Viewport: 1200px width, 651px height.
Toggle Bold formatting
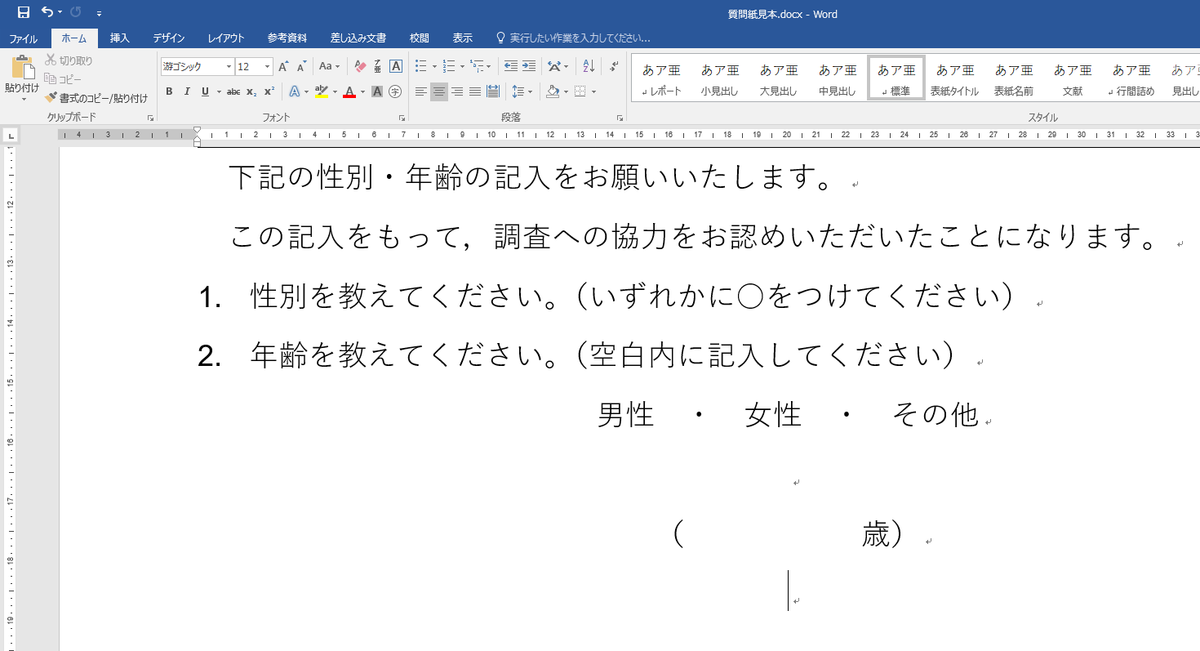click(169, 91)
